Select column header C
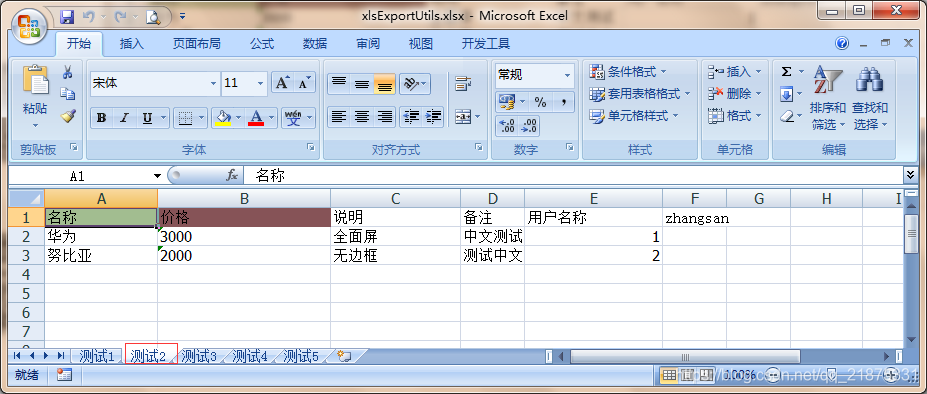This screenshot has height=394, width=927. (396, 199)
